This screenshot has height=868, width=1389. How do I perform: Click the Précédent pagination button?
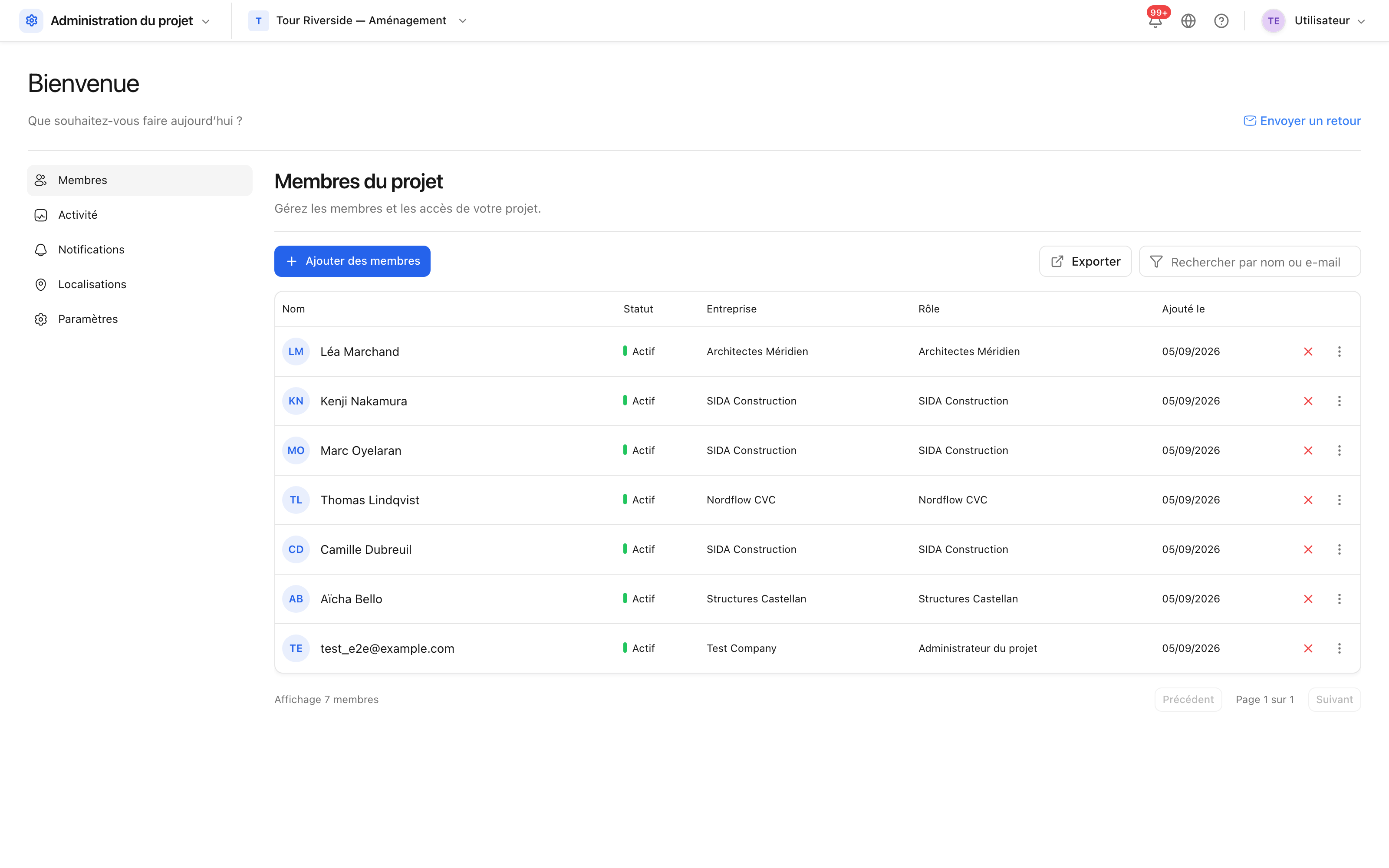tap(1188, 699)
